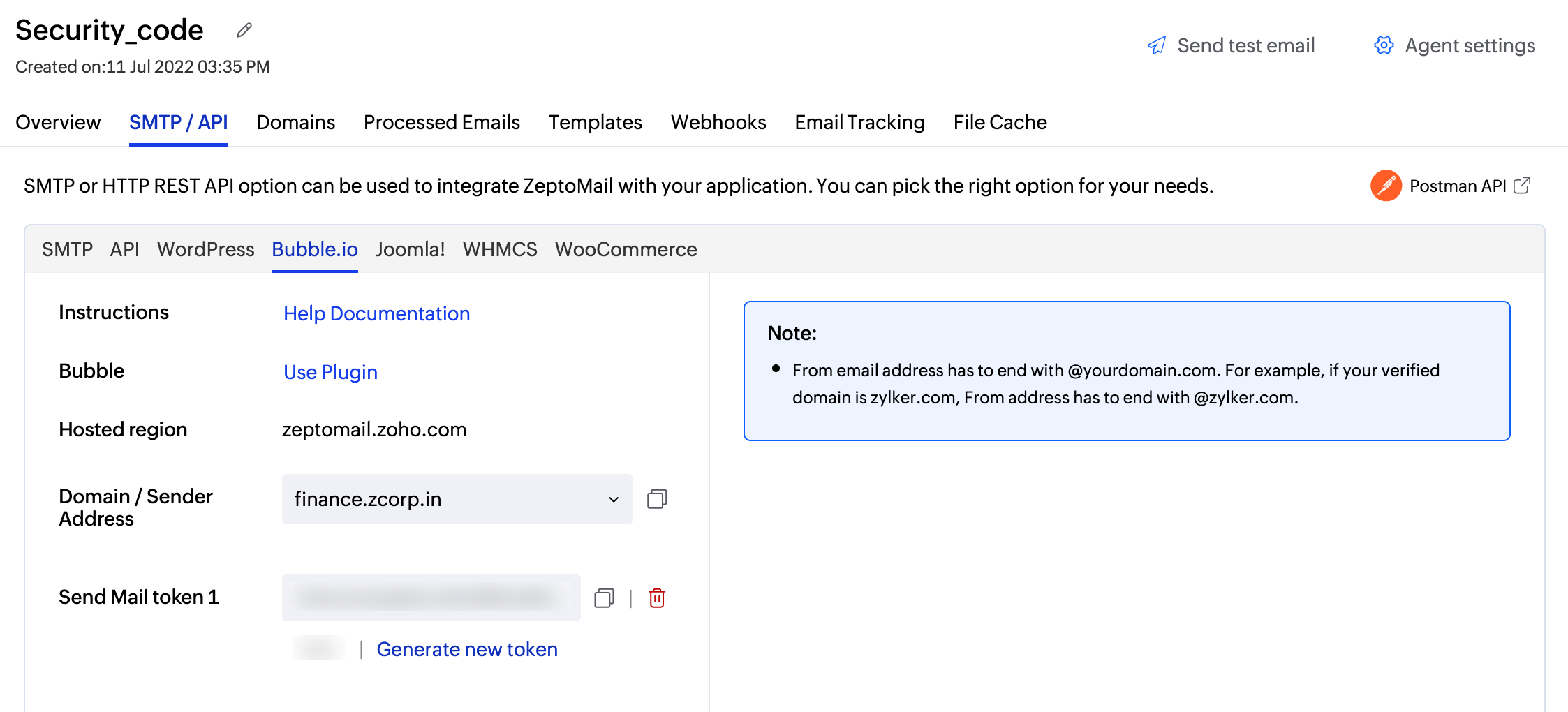Go to the Webhooks tab
This screenshot has height=712, width=1568.
point(718,122)
